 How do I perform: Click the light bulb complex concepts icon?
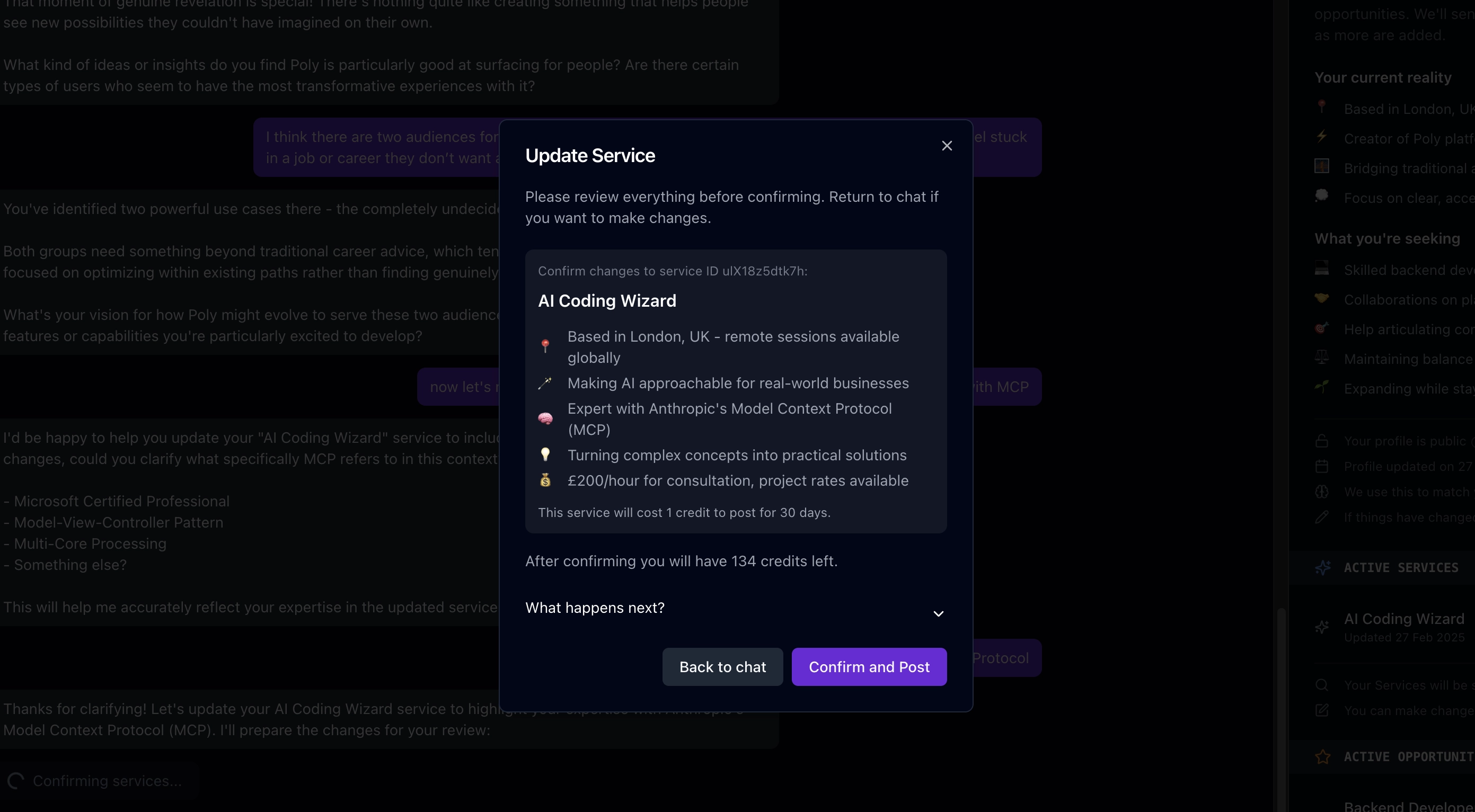[x=546, y=455]
